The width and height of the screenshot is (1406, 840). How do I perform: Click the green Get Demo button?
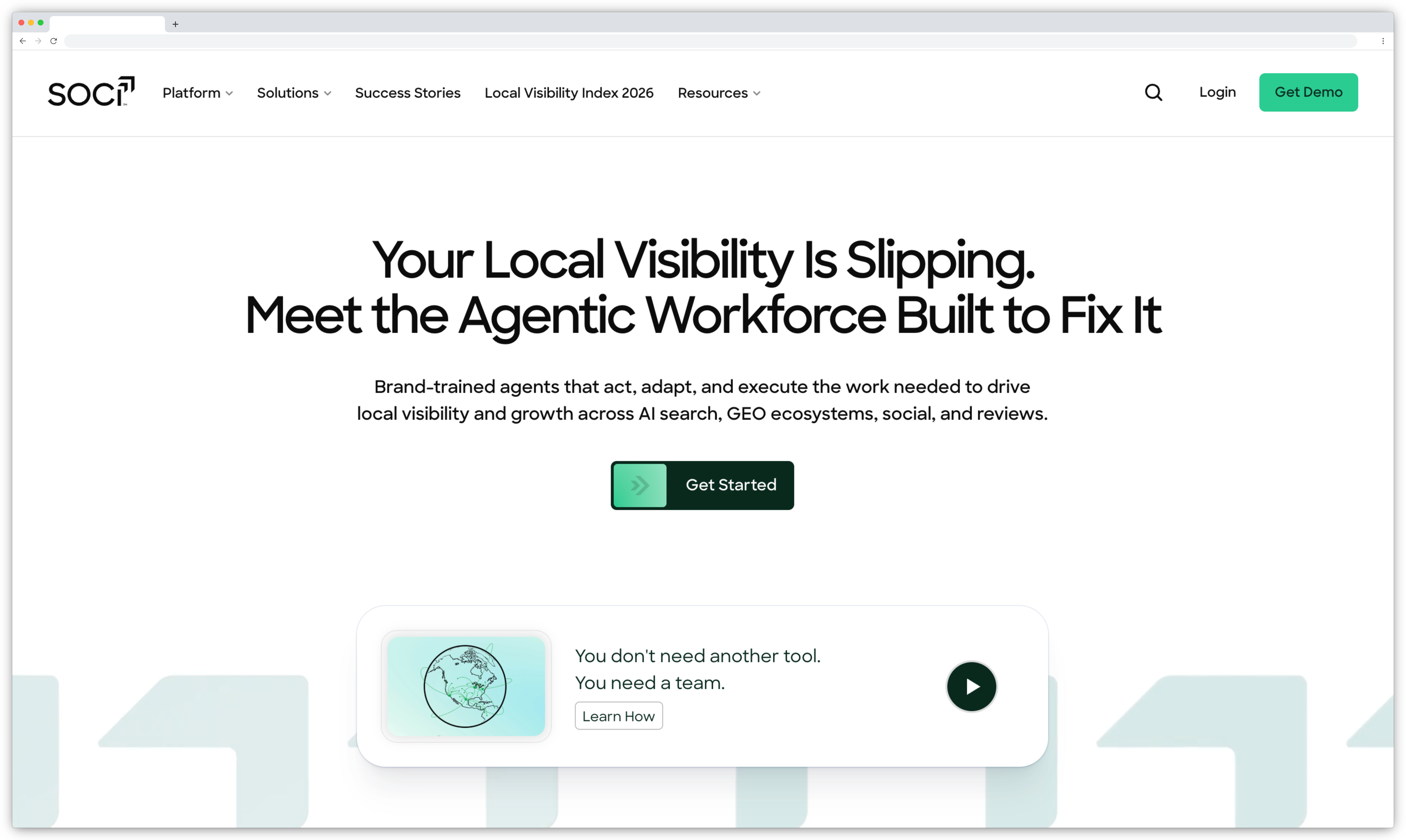pos(1308,92)
